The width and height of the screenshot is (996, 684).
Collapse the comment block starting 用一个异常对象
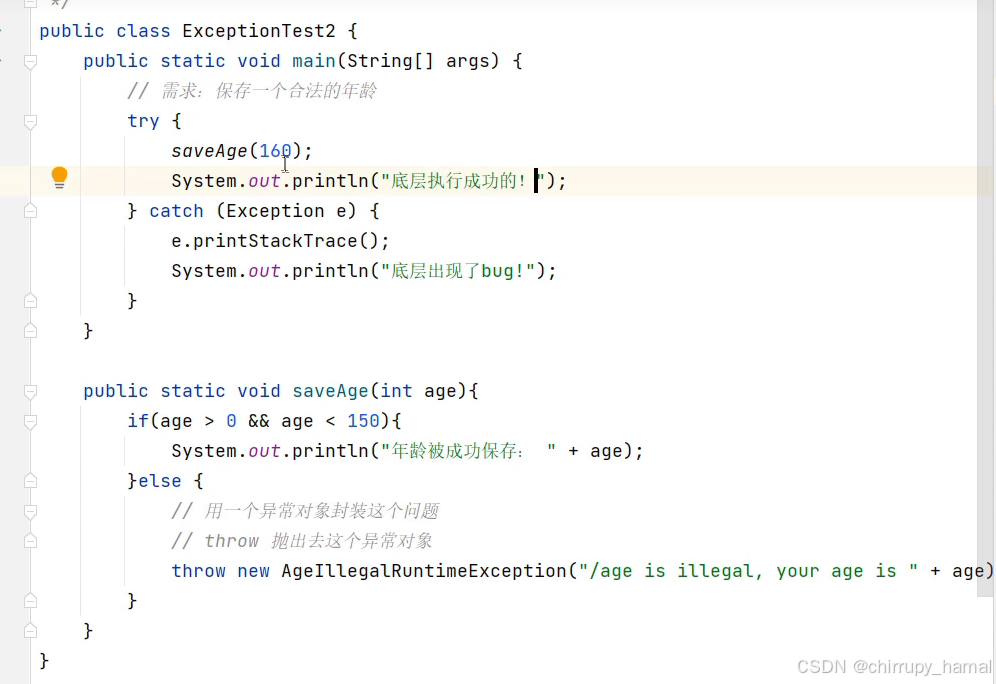pos(30,511)
